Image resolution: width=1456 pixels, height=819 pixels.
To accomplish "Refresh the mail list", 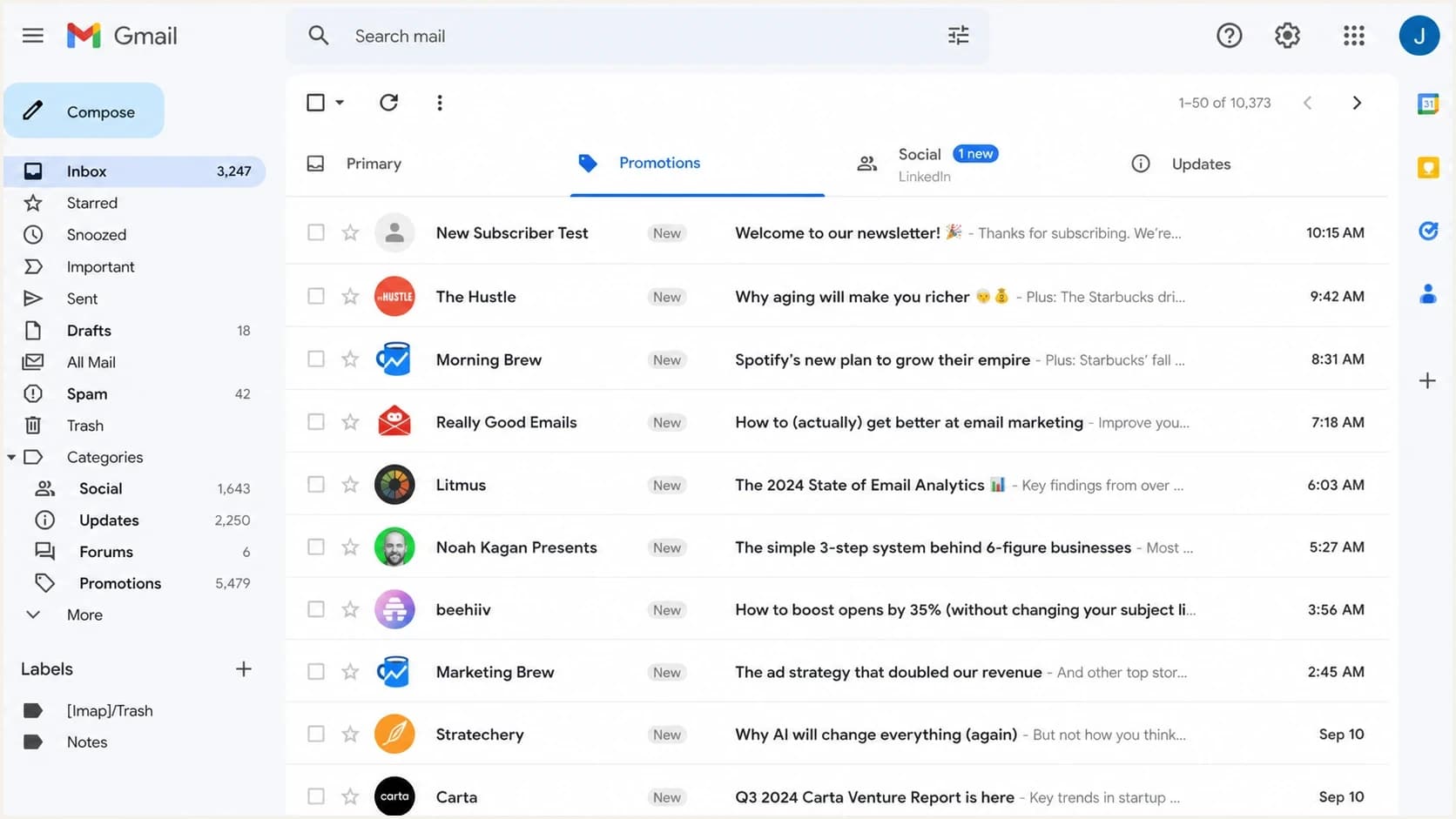I will [388, 103].
